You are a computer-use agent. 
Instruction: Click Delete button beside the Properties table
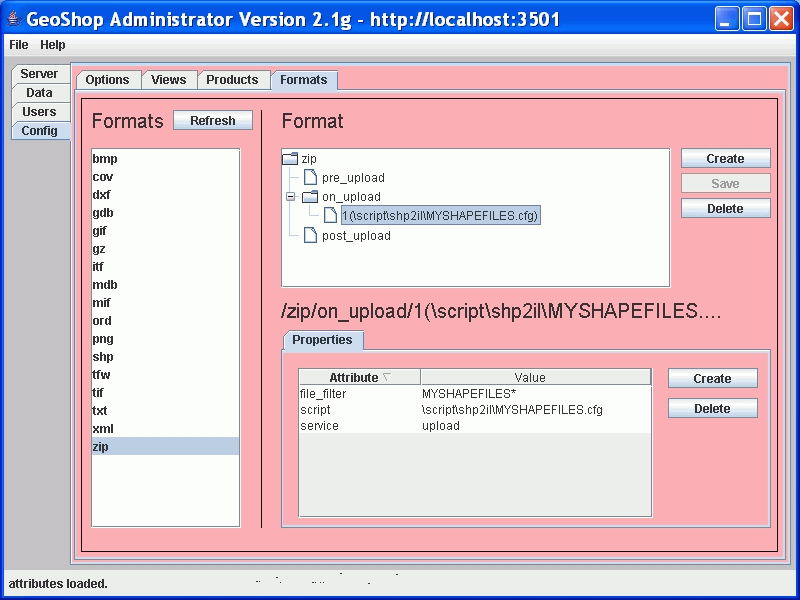(712, 409)
